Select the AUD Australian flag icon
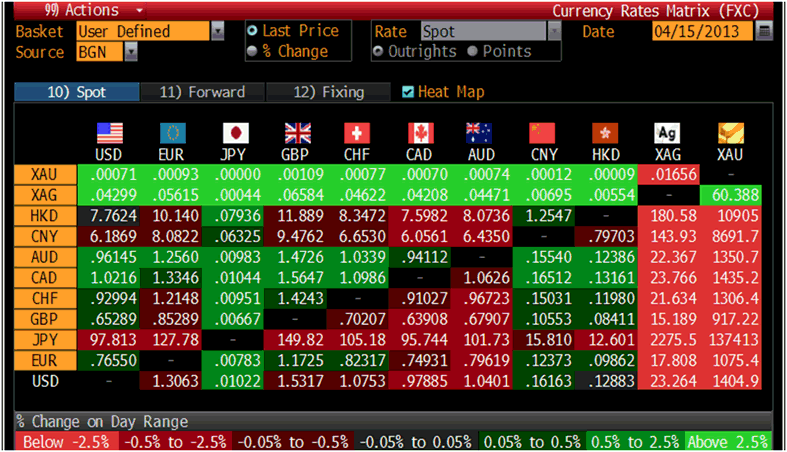Image resolution: width=787 pixels, height=452 pixels. 481,133
